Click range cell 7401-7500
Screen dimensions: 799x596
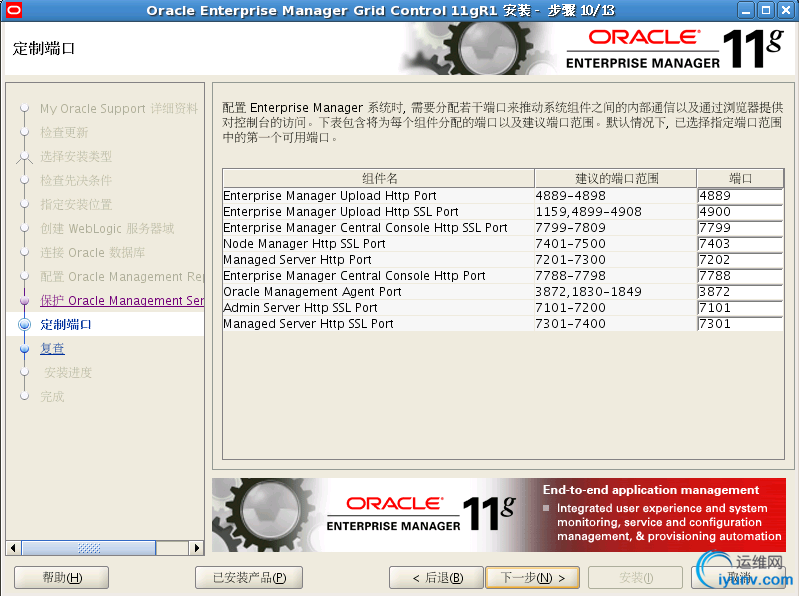[x=615, y=244]
